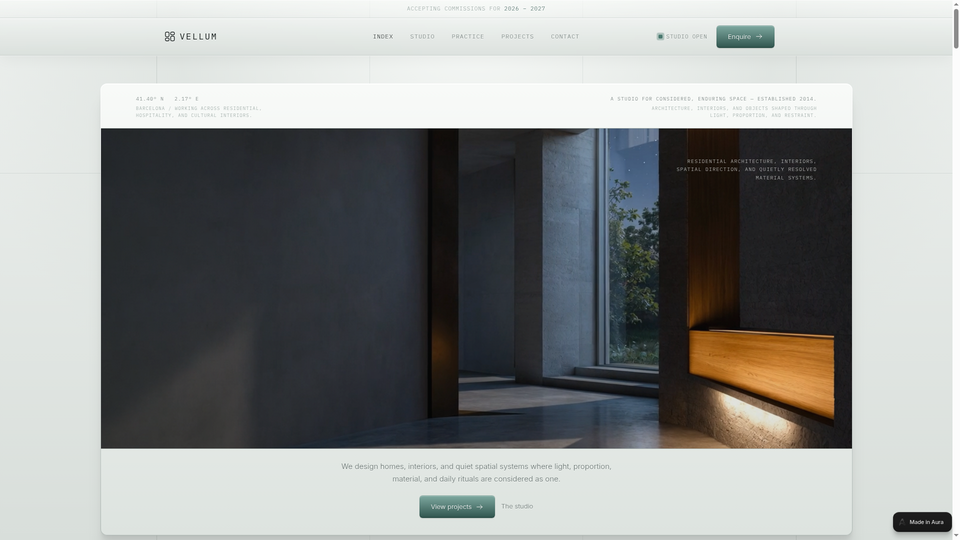Image resolution: width=960 pixels, height=540 pixels.
Task: Open the Index nav item
Action: (x=383, y=37)
